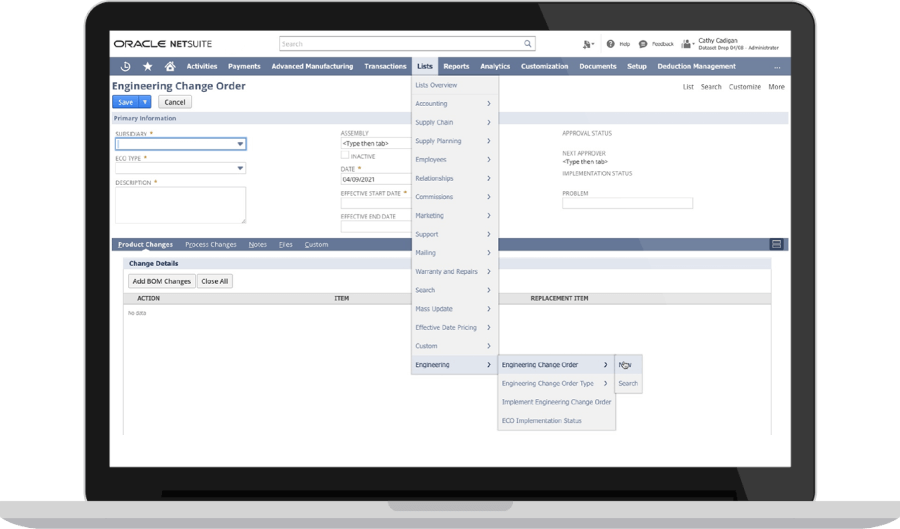Open the Deduction Management menu

696,67
